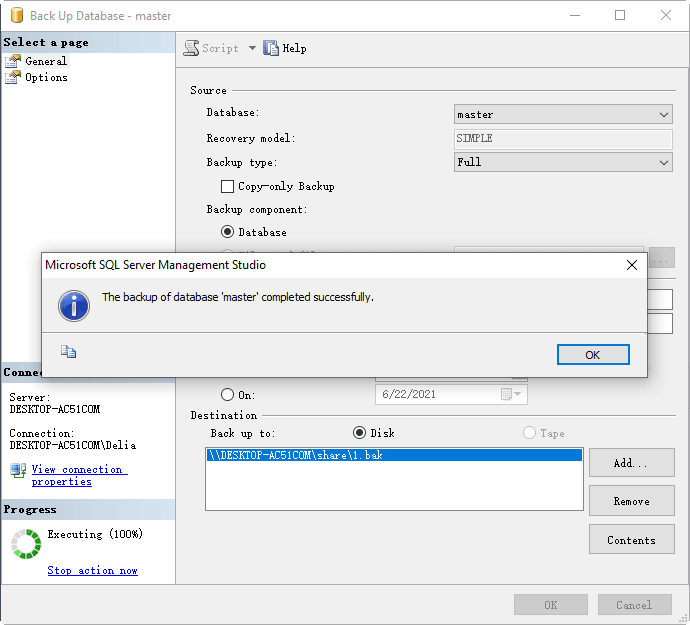The width and height of the screenshot is (690, 625).
Task: Expand the Backup type dropdown showing Full
Action: 563,162
